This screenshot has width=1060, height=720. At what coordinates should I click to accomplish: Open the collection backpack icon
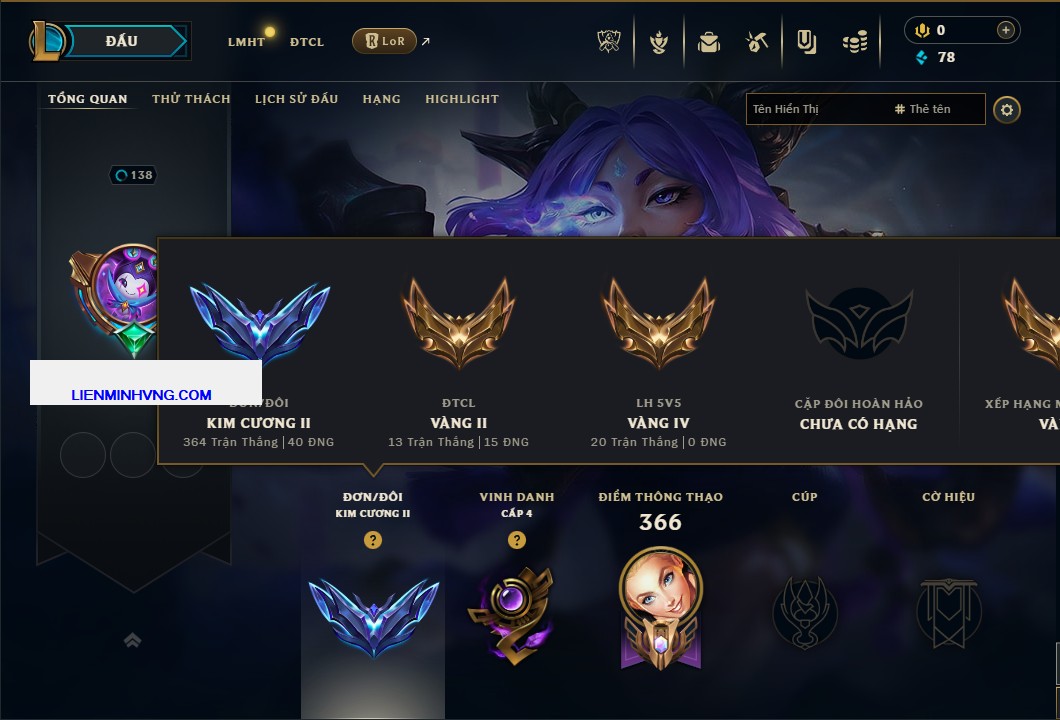coord(708,43)
